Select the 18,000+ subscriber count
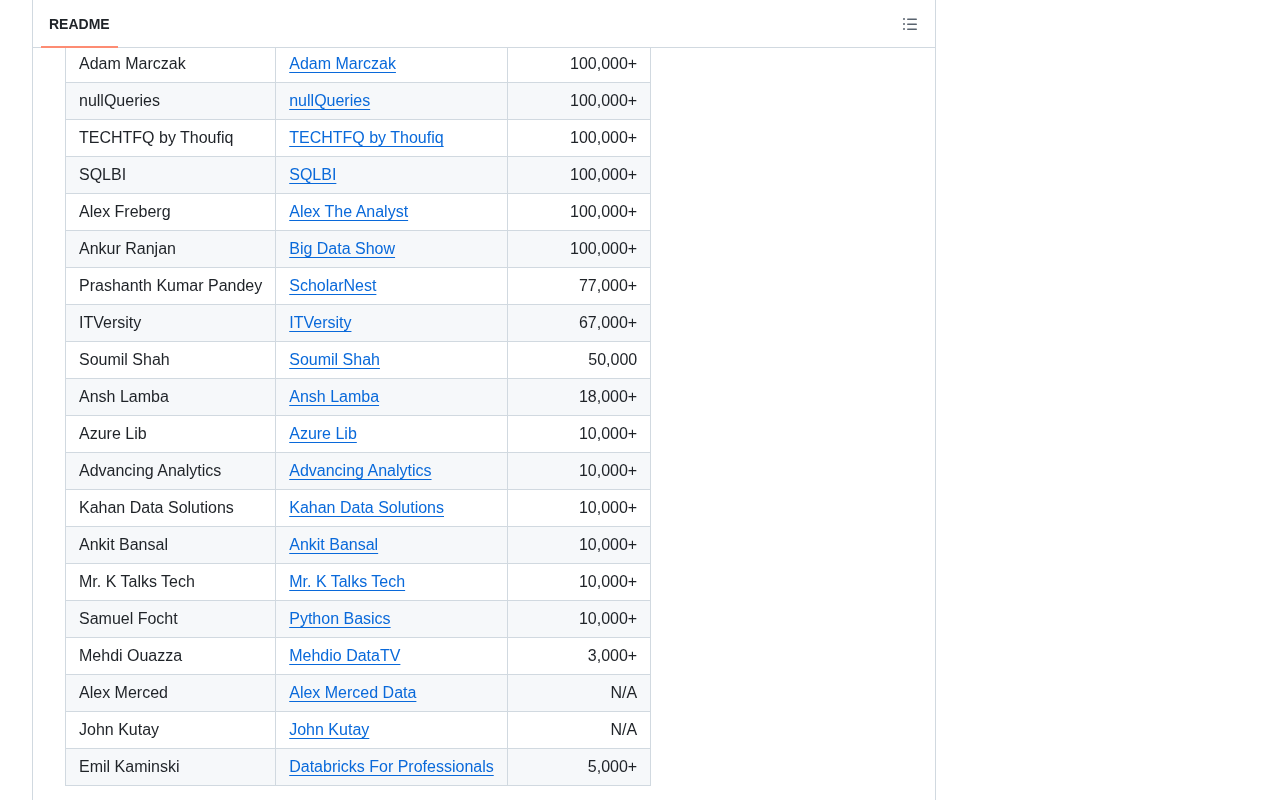Image resolution: width=1280 pixels, height=800 pixels. pos(608,397)
